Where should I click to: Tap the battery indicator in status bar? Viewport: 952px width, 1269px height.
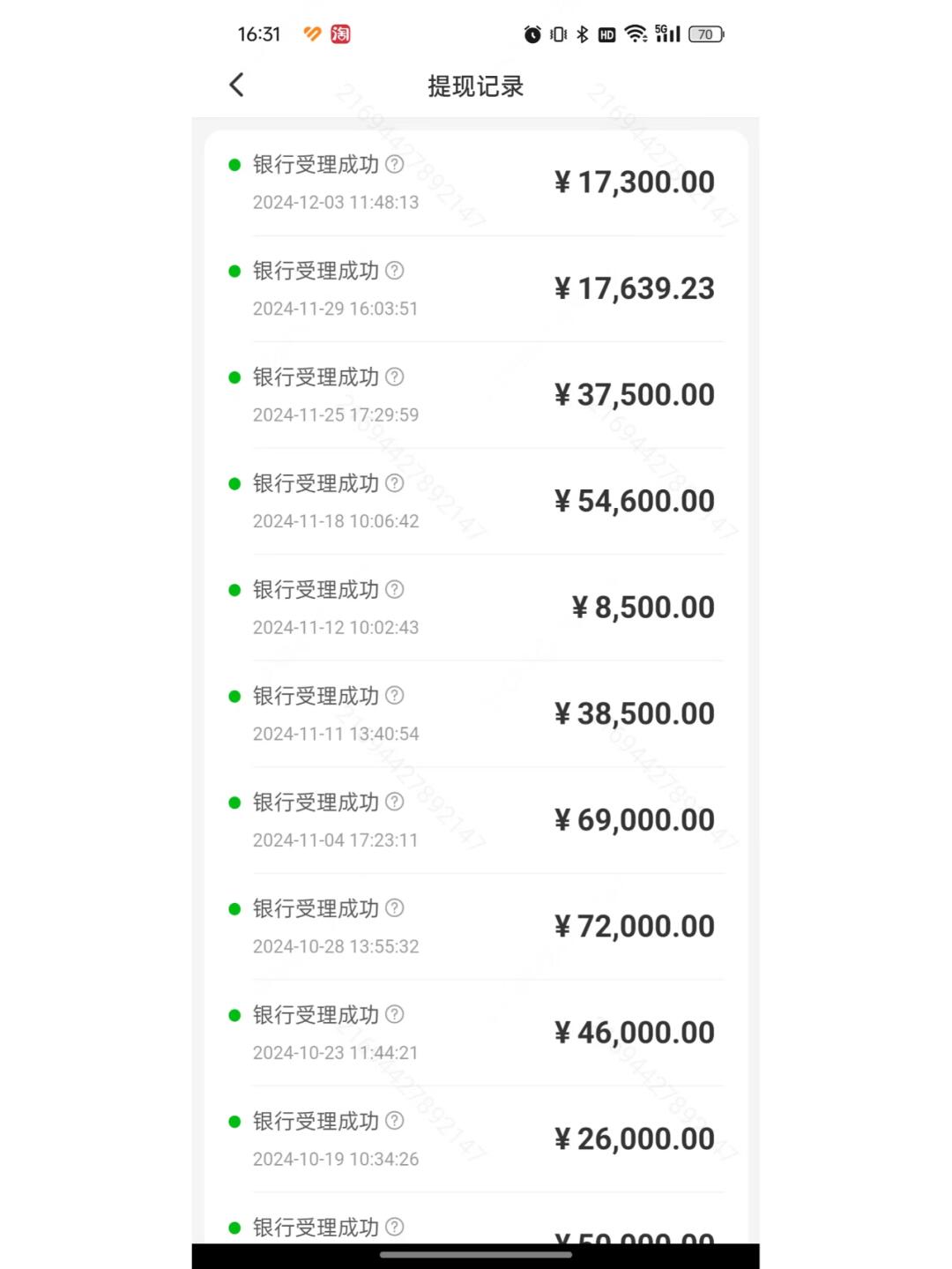706,34
